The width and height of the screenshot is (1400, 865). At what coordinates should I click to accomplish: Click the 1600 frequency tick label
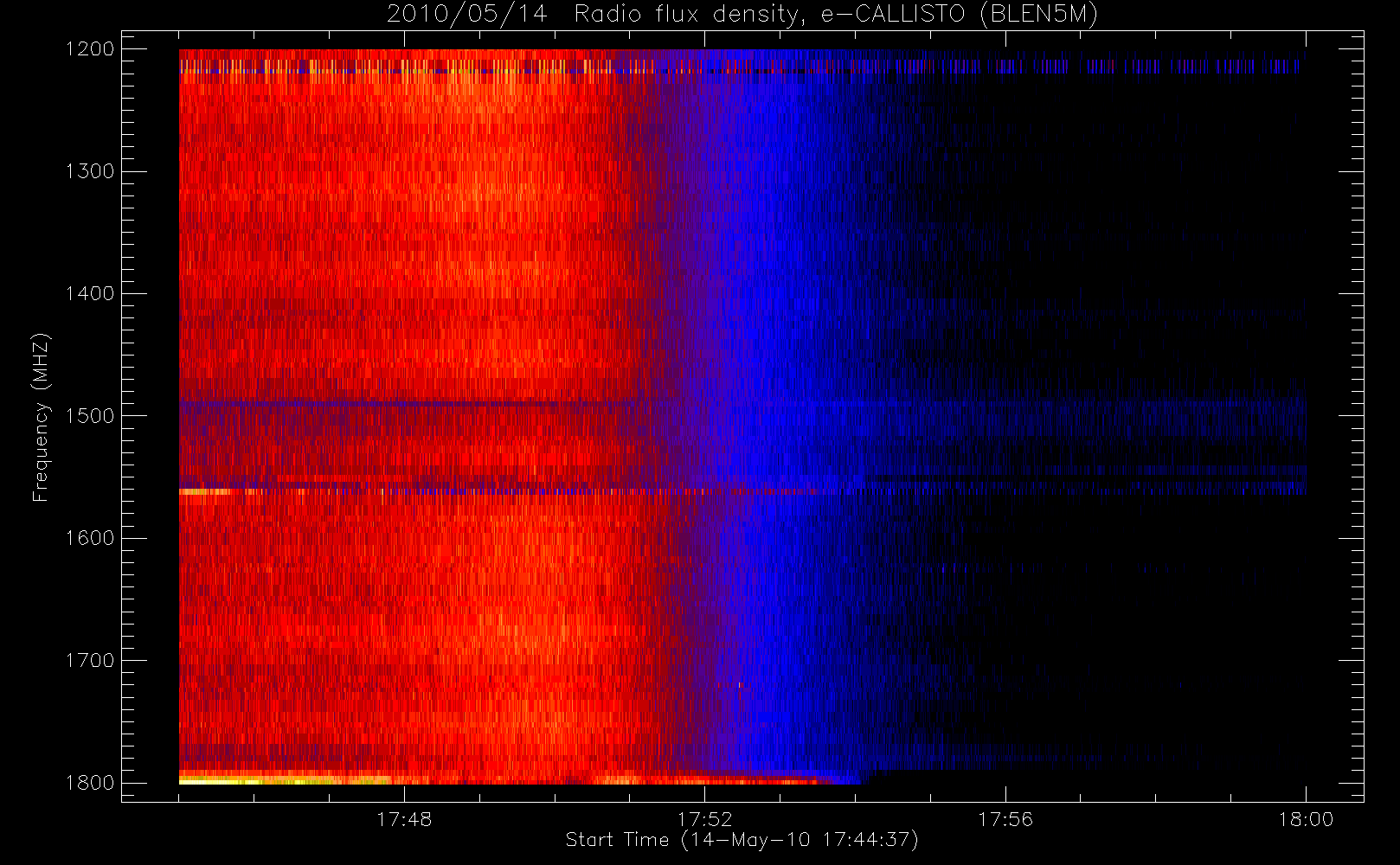(90, 538)
